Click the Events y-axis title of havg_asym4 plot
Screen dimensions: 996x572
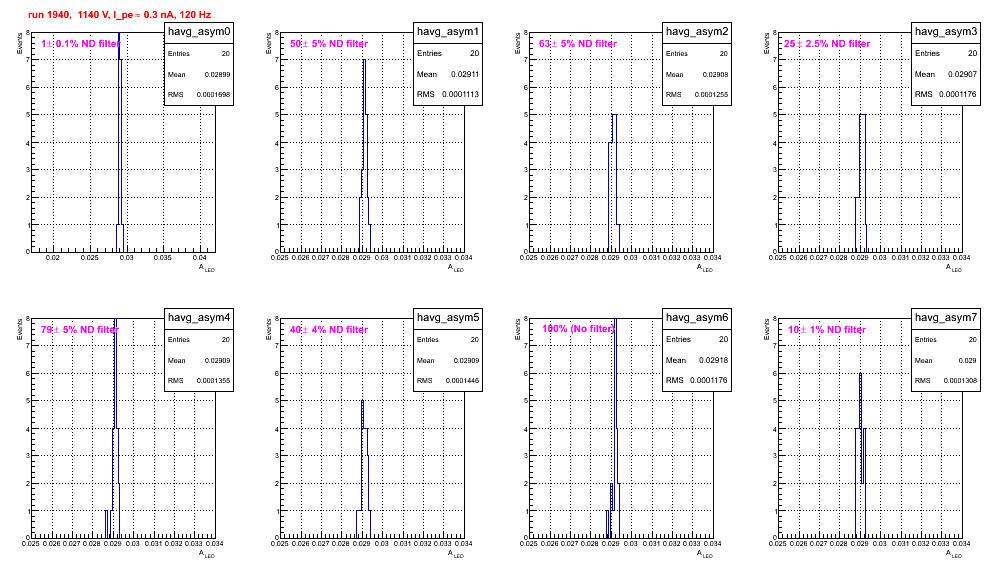pyautogui.click(x=20, y=330)
